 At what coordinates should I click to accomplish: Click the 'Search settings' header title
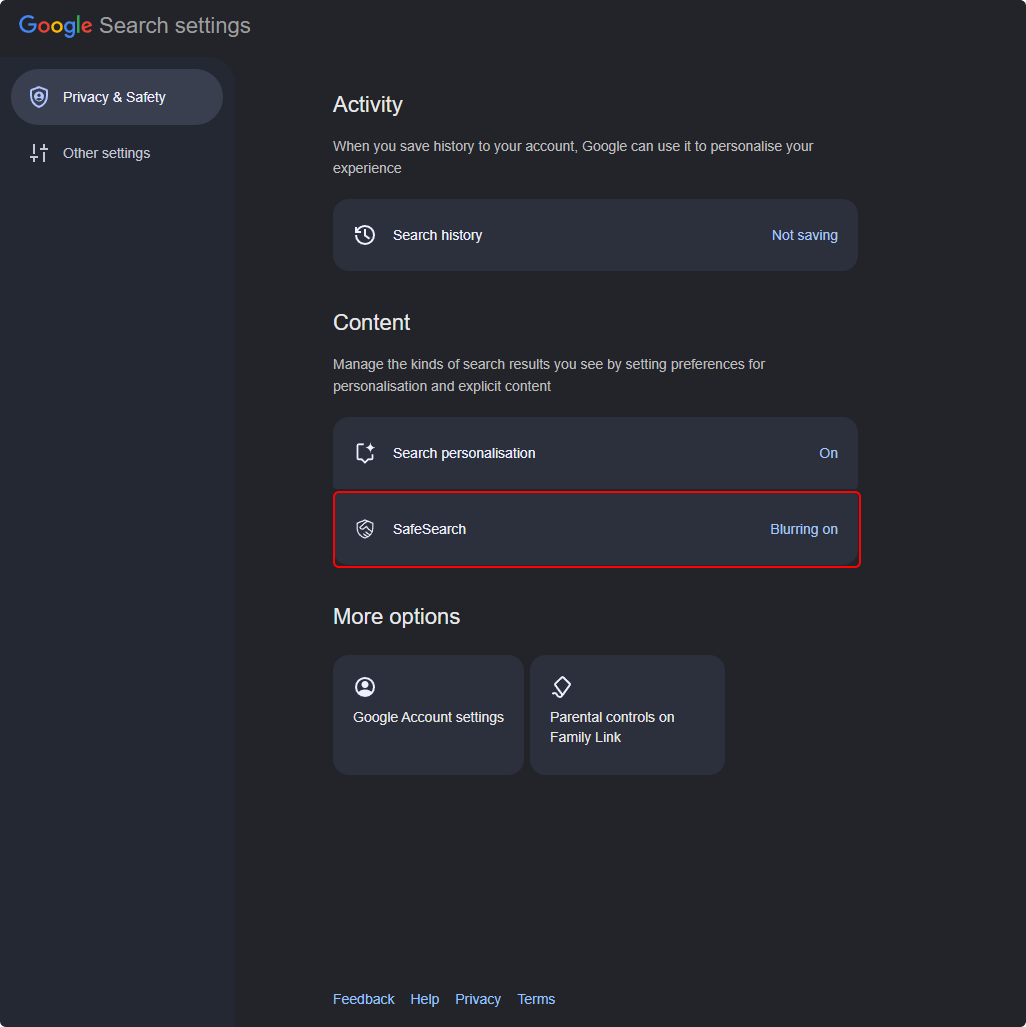click(x=175, y=26)
